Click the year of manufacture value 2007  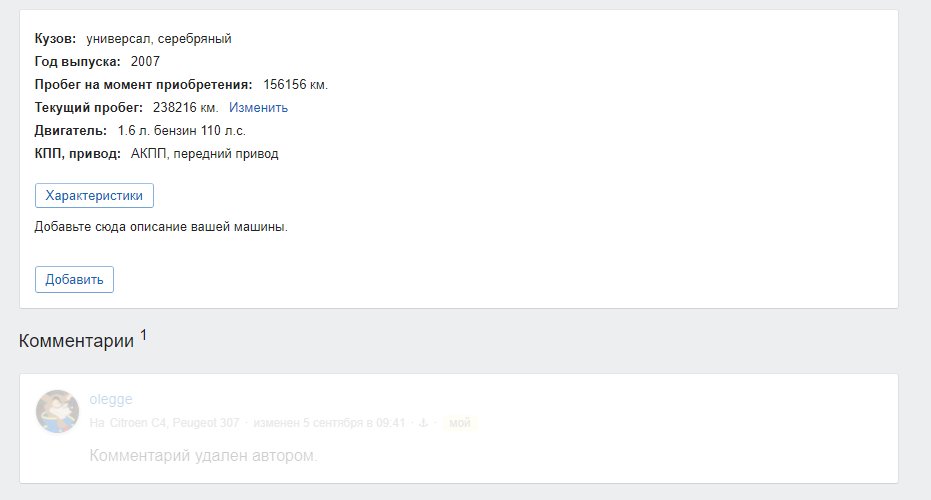click(x=145, y=61)
